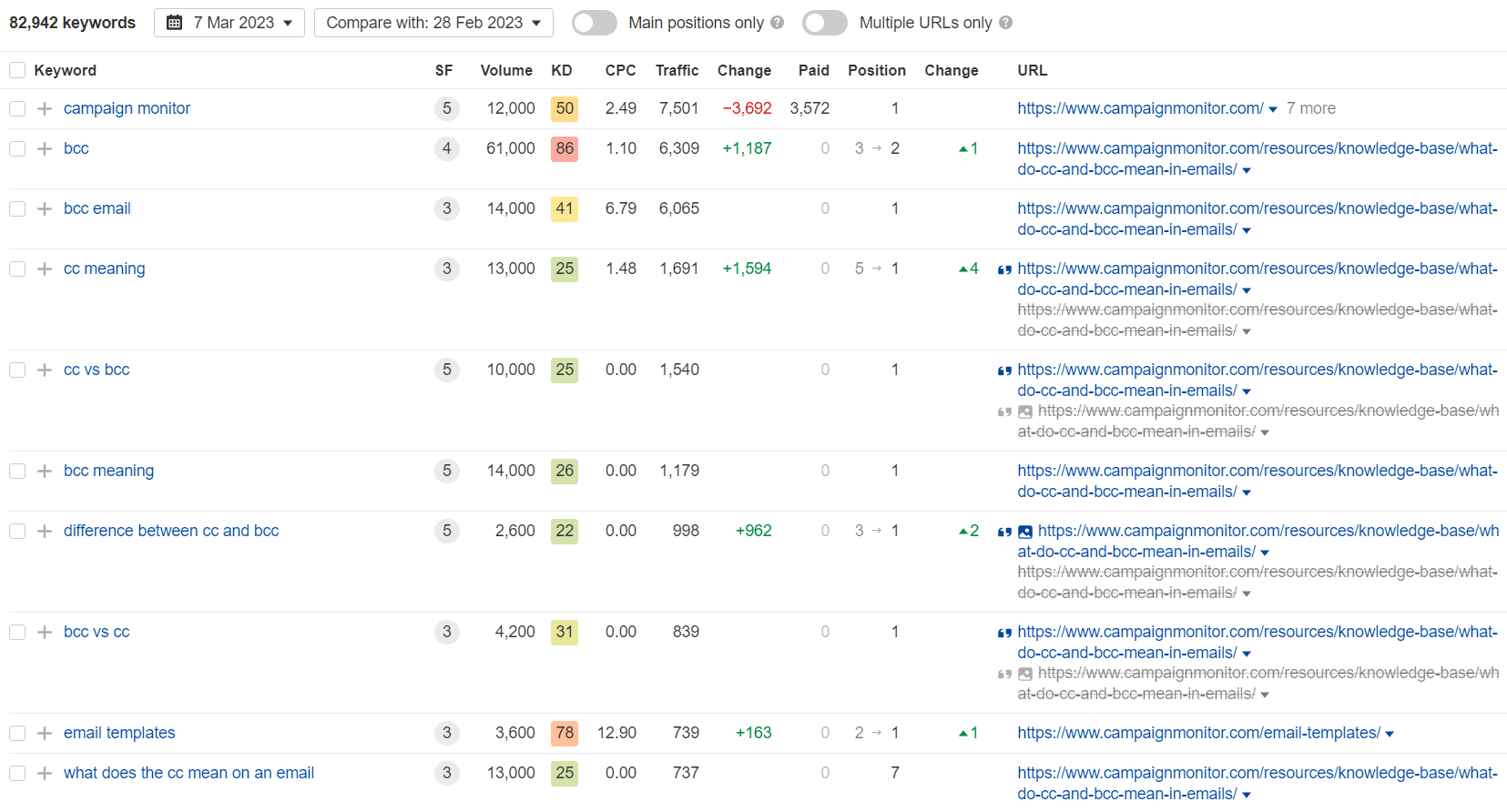Click the orange KD 78 badge for email templates
This screenshot has height=812, width=1507.
[x=565, y=733]
